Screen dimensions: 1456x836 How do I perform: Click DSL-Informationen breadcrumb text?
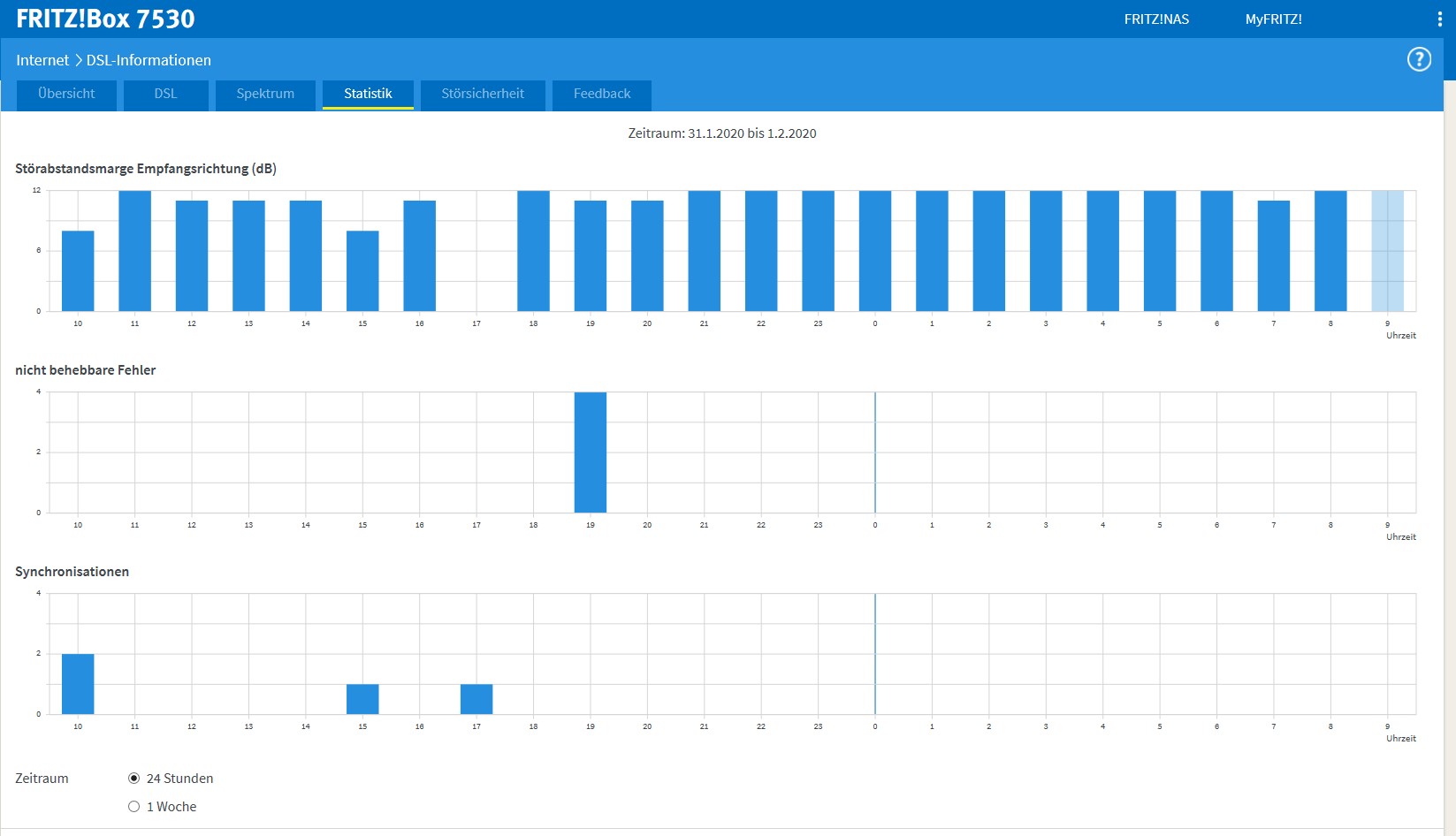pos(149,60)
